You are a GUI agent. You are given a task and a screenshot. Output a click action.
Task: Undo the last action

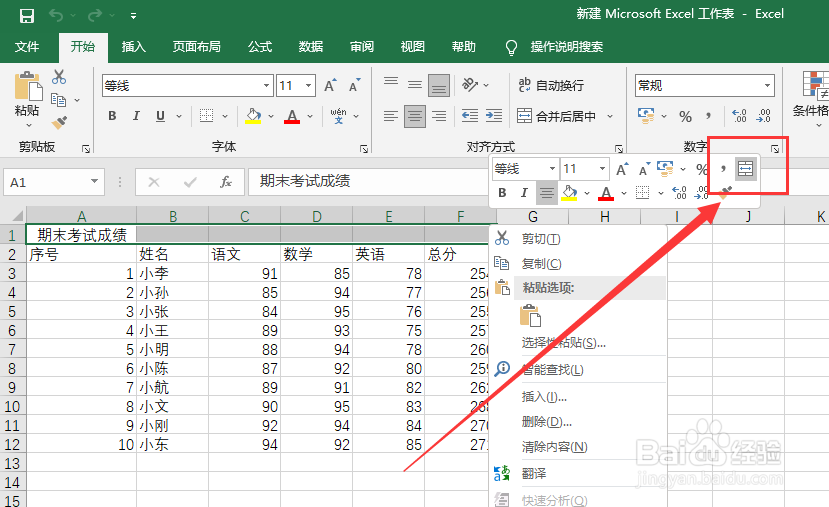coord(56,16)
